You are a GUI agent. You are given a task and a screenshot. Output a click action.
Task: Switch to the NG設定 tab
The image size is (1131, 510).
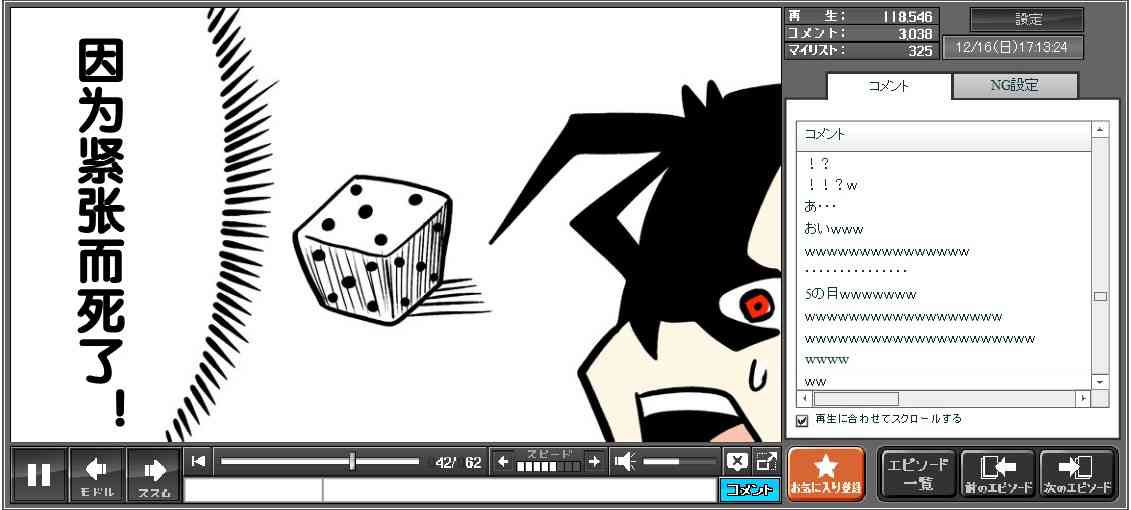point(1014,86)
